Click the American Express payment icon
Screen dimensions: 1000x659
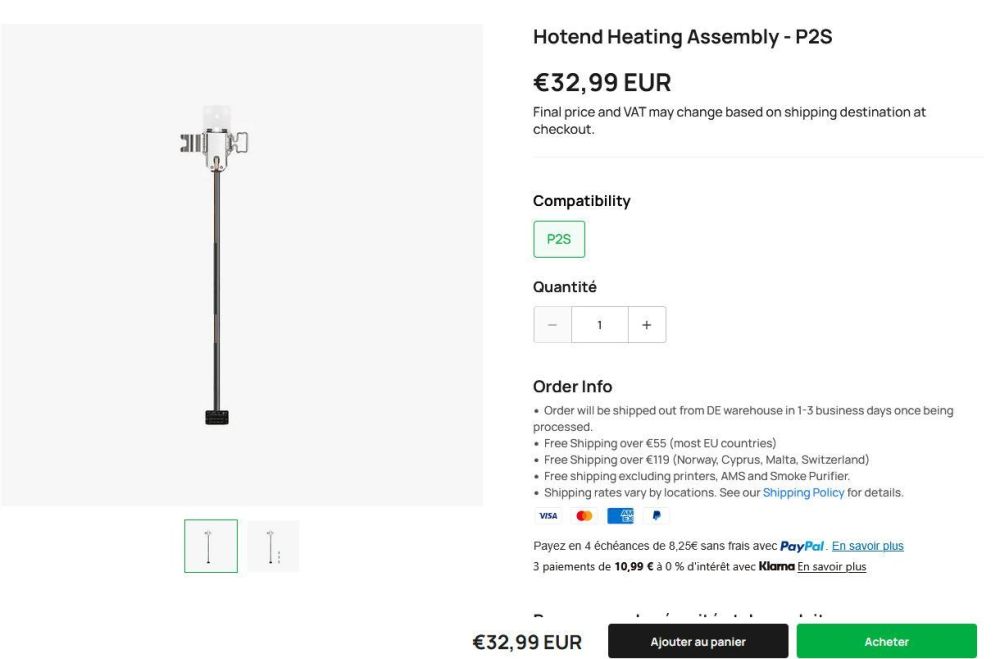pyautogui.click(x=620, y=516)
